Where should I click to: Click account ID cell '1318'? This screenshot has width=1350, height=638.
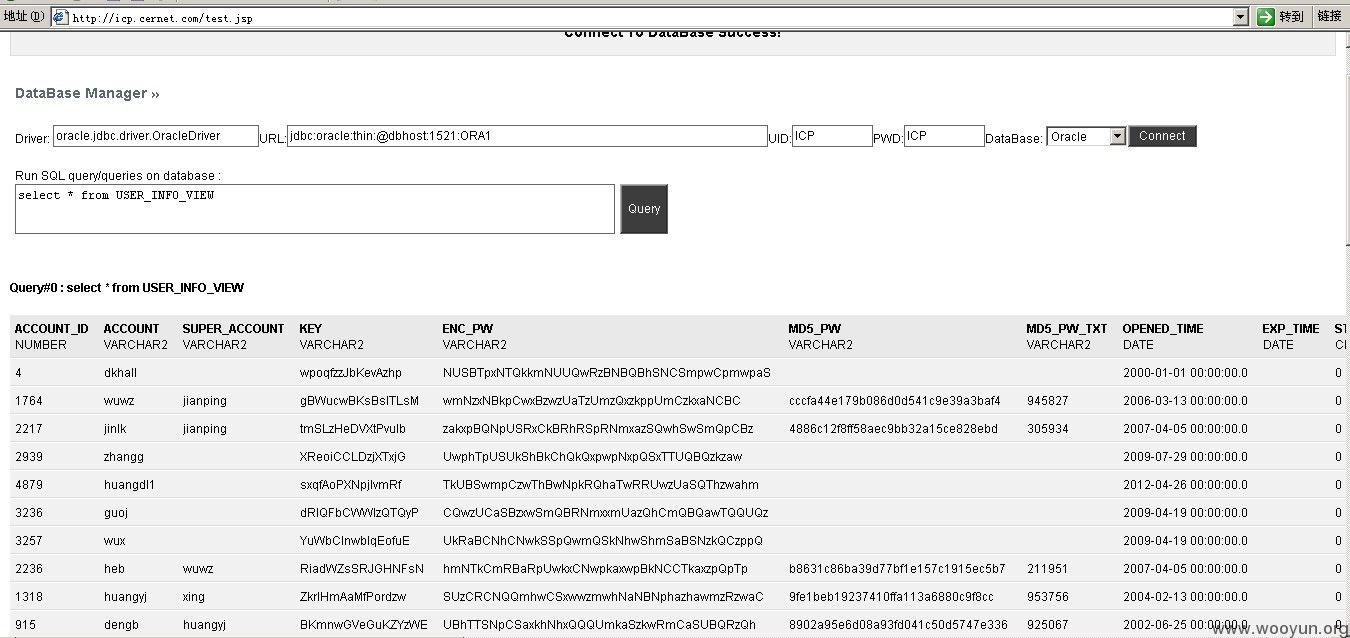point(29,597)
